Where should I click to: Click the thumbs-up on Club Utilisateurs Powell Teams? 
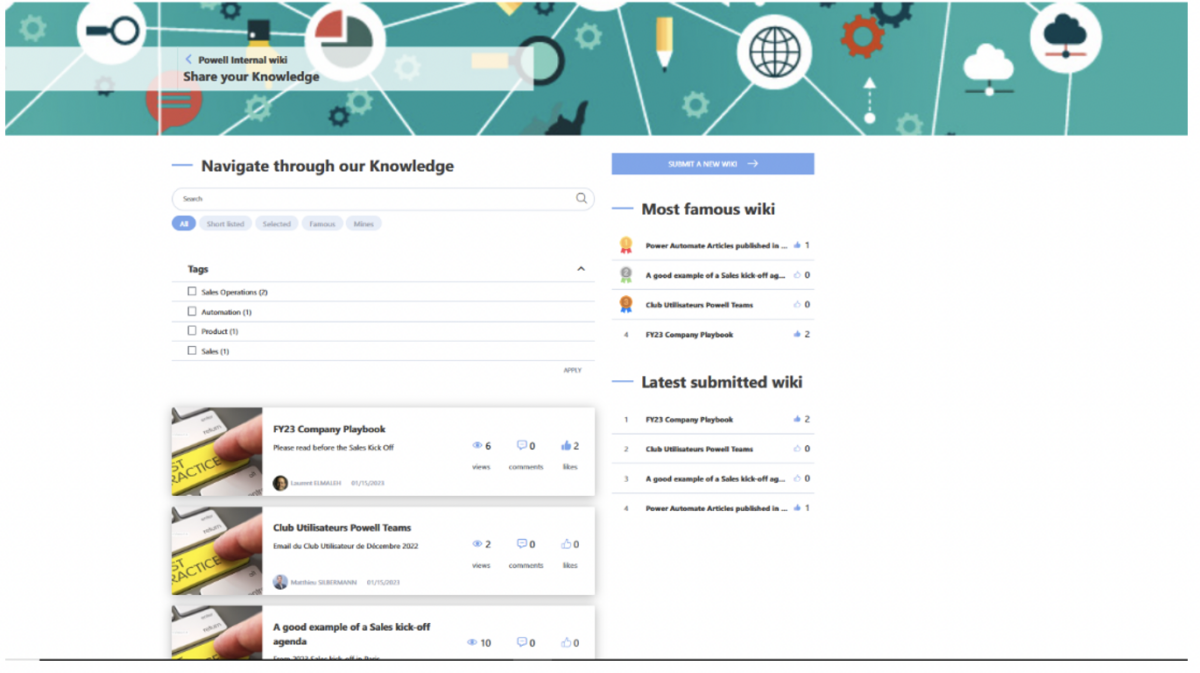[x=565, y=544]
